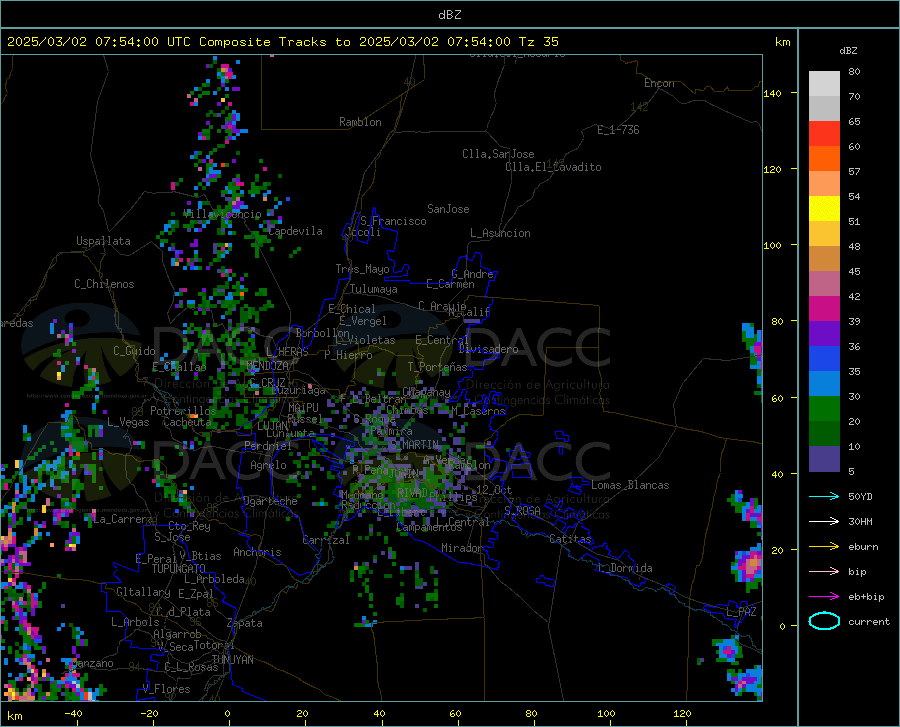The width and height of the screenshot is (900, 727).
Task: Click the yellow eburn arrow icon
Action: (824, 546)
